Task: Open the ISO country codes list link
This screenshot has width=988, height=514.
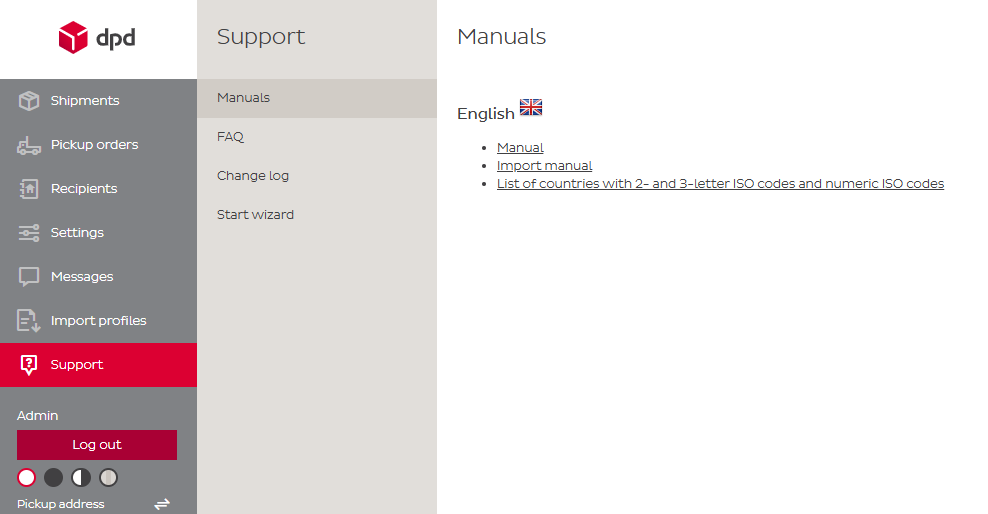Action: point(720,184)
